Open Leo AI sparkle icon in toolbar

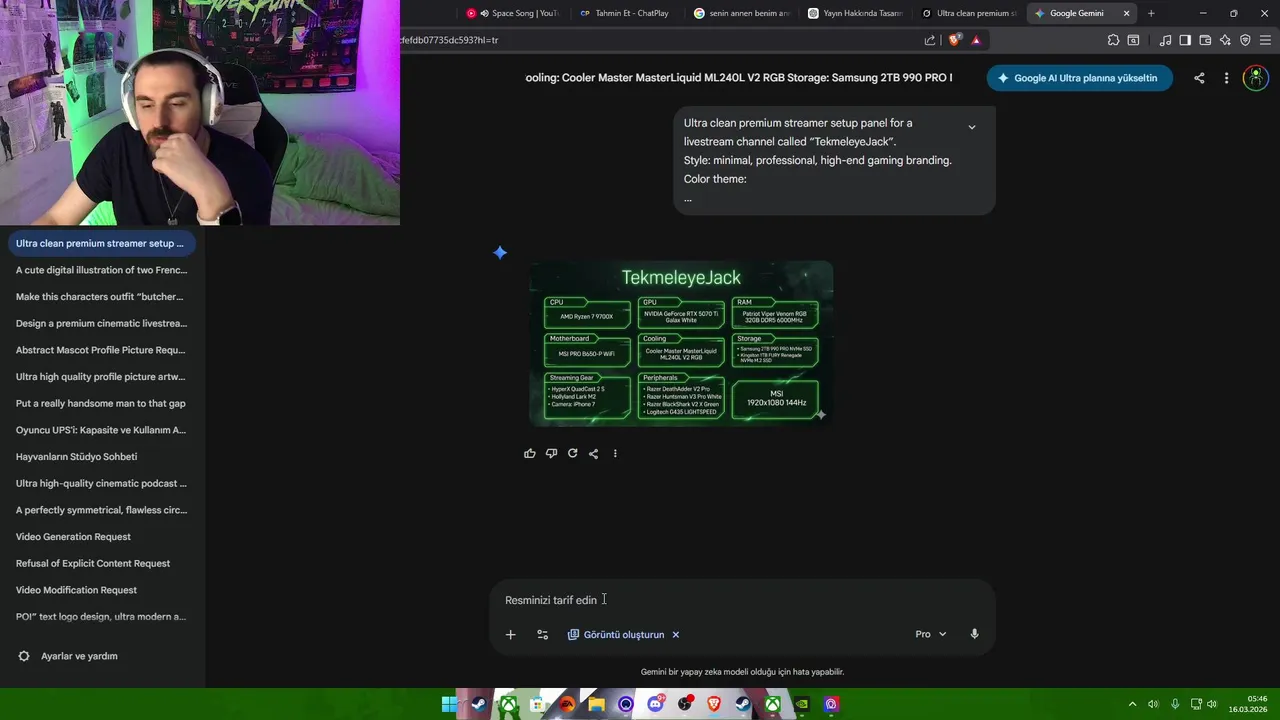(1225, 40)
